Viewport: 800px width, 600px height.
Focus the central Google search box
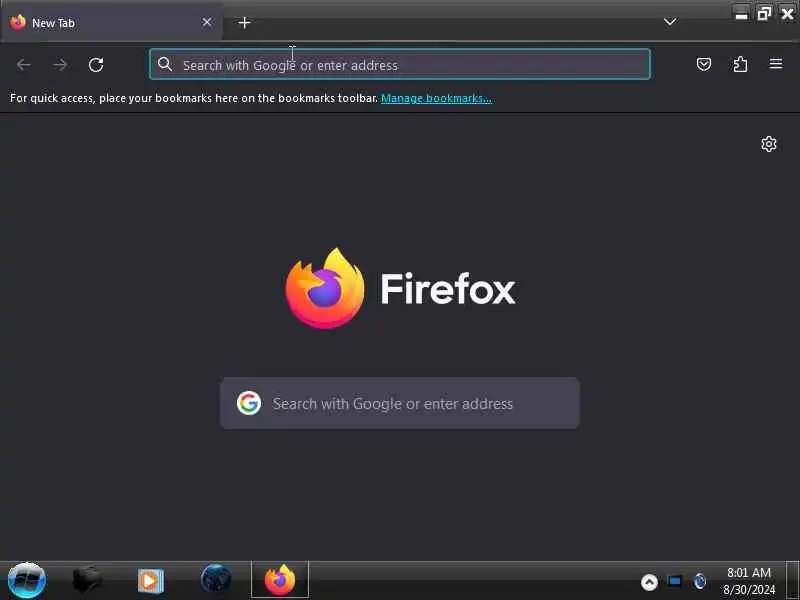[x=400, y=403]
